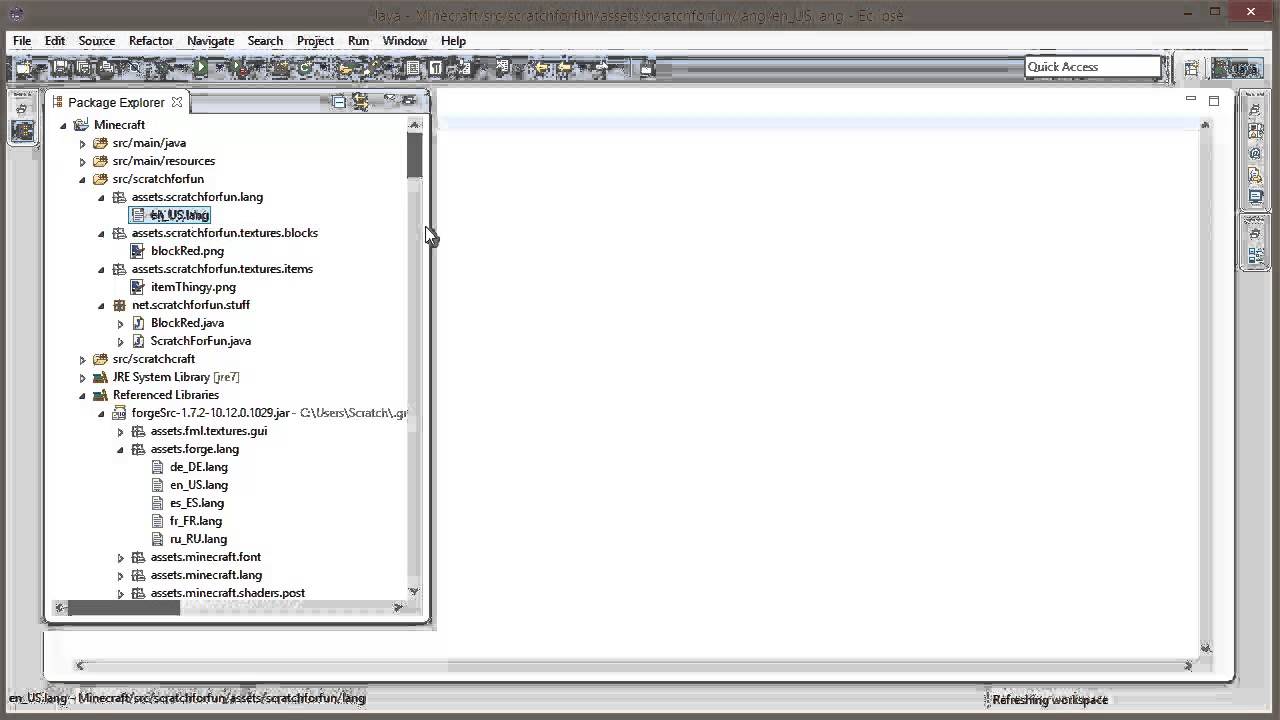The image size is (1280, 720).
Task: Click the Package Explorer vertical scrollbar thumb
Action: pyautogui.click(x=414, y=155)
